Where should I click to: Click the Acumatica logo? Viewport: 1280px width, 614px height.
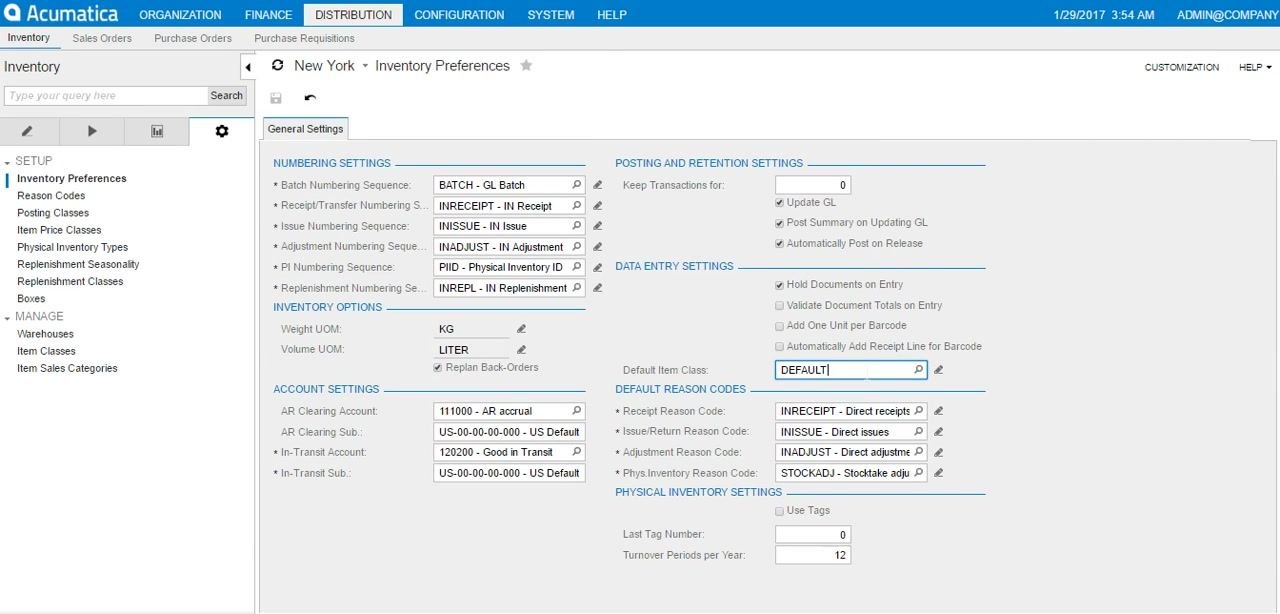[x=60, y=14]
